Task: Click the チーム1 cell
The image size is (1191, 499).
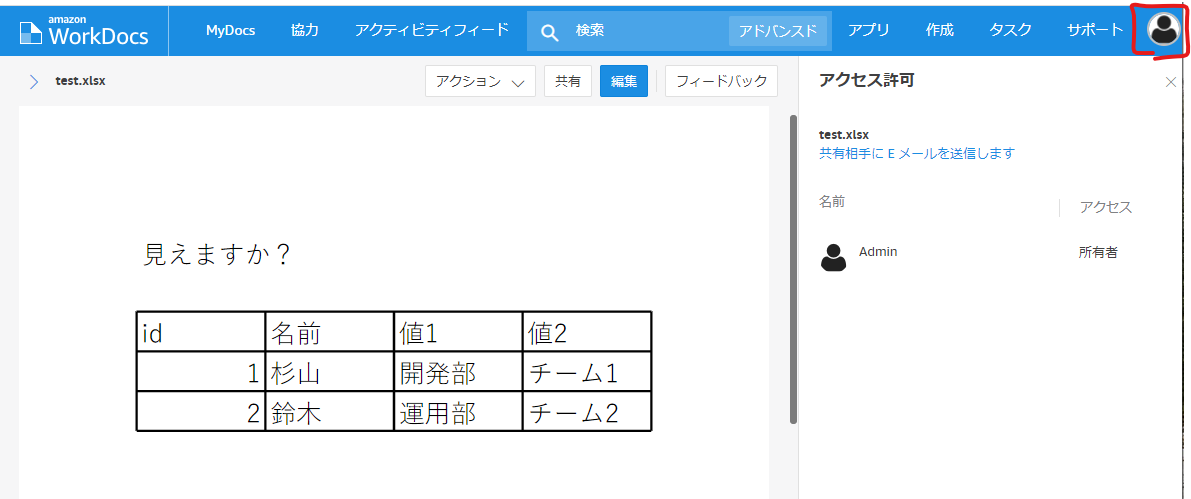Action: coord(587,372)
